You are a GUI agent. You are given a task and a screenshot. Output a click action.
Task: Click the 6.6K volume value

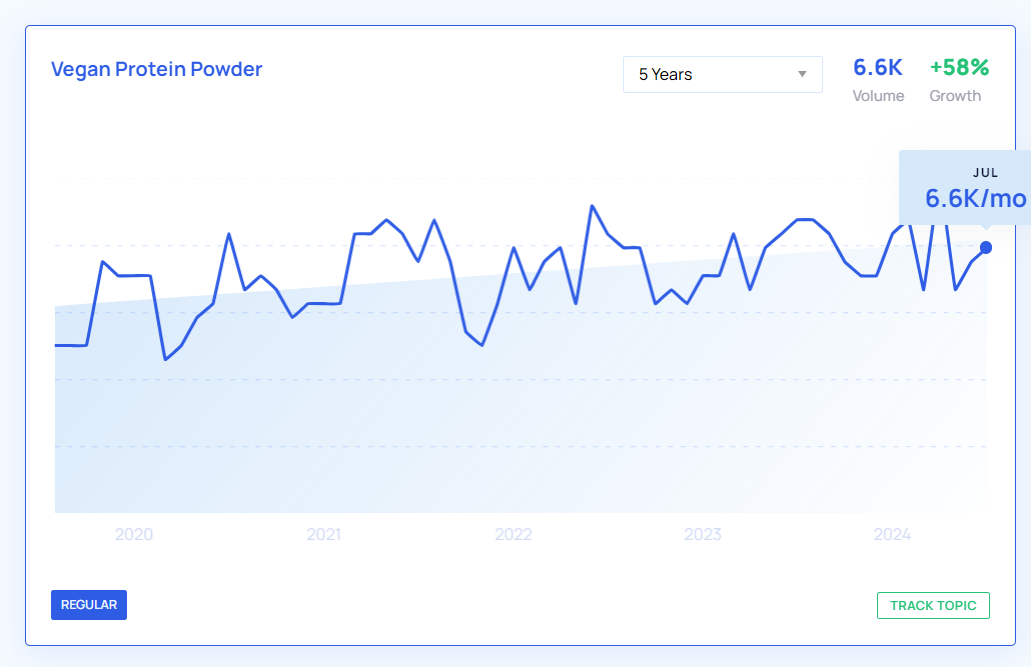[877, 68]
